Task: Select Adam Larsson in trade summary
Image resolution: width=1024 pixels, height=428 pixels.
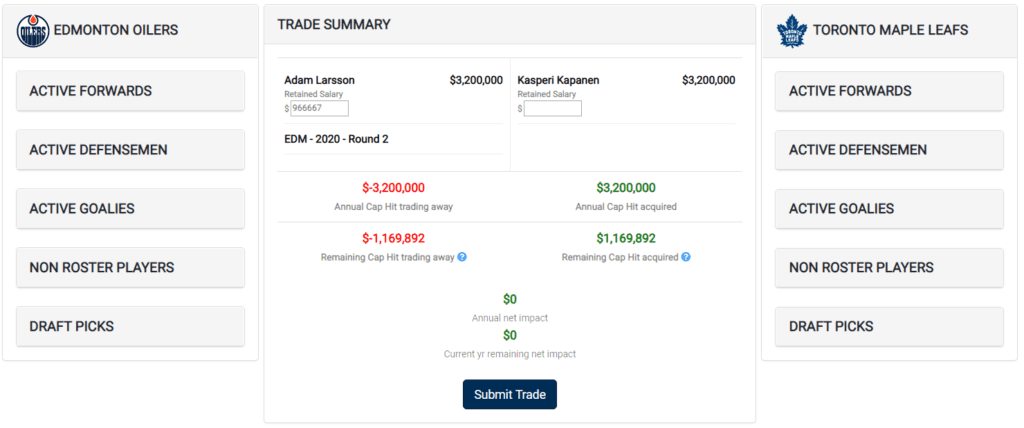Action: click(x=319, y=80)
